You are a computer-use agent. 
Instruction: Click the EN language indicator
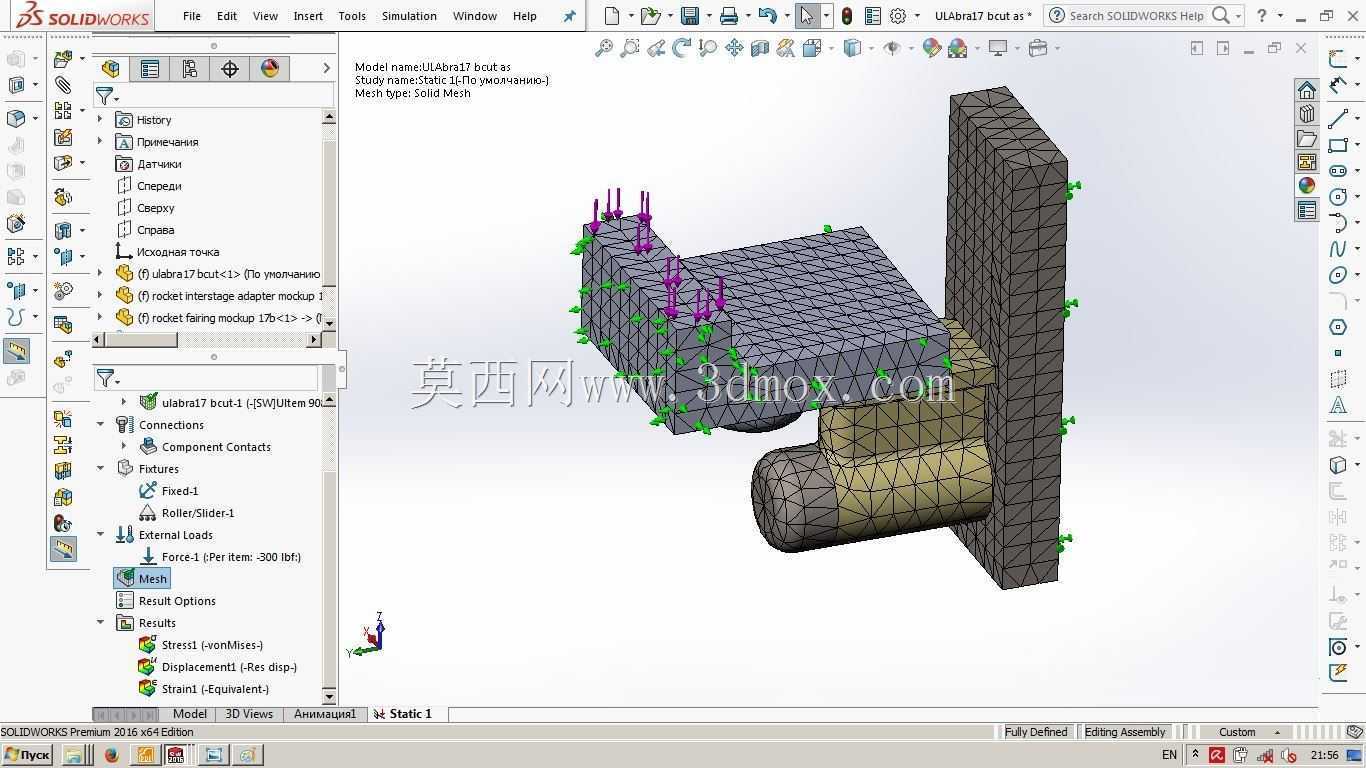(x=1169, y=755)
